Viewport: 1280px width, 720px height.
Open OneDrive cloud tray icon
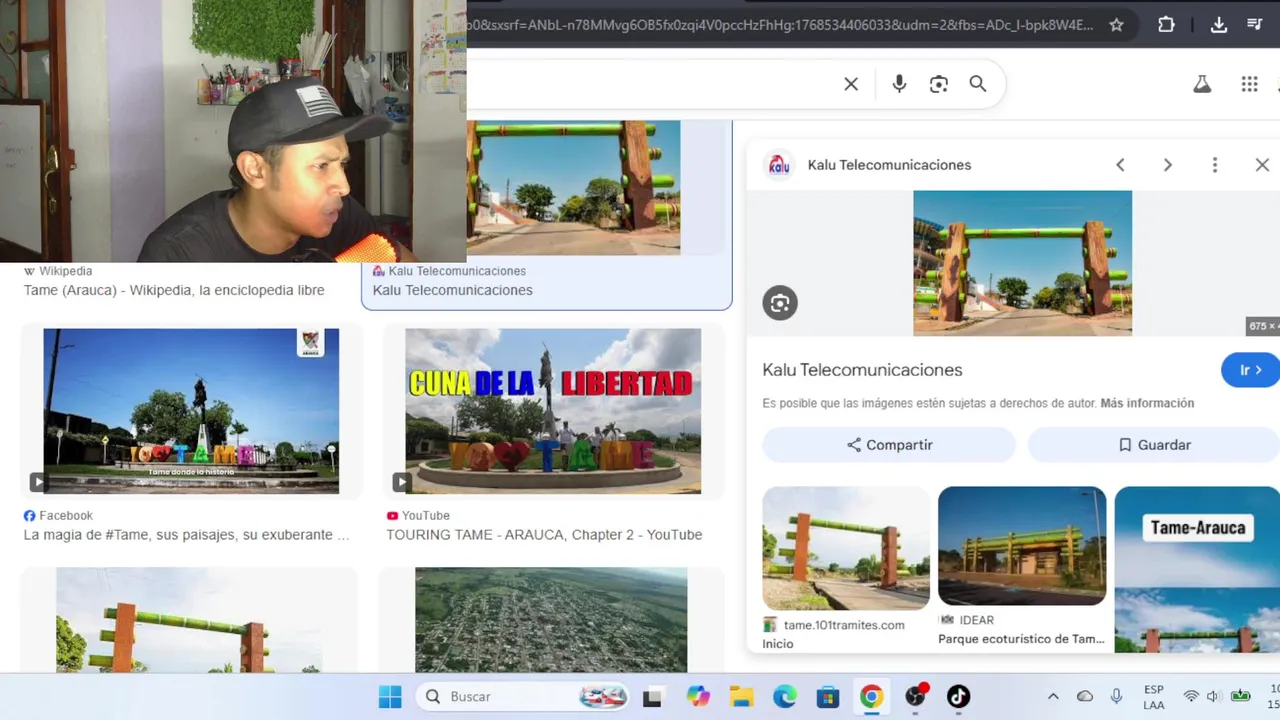coord(1085,697)
